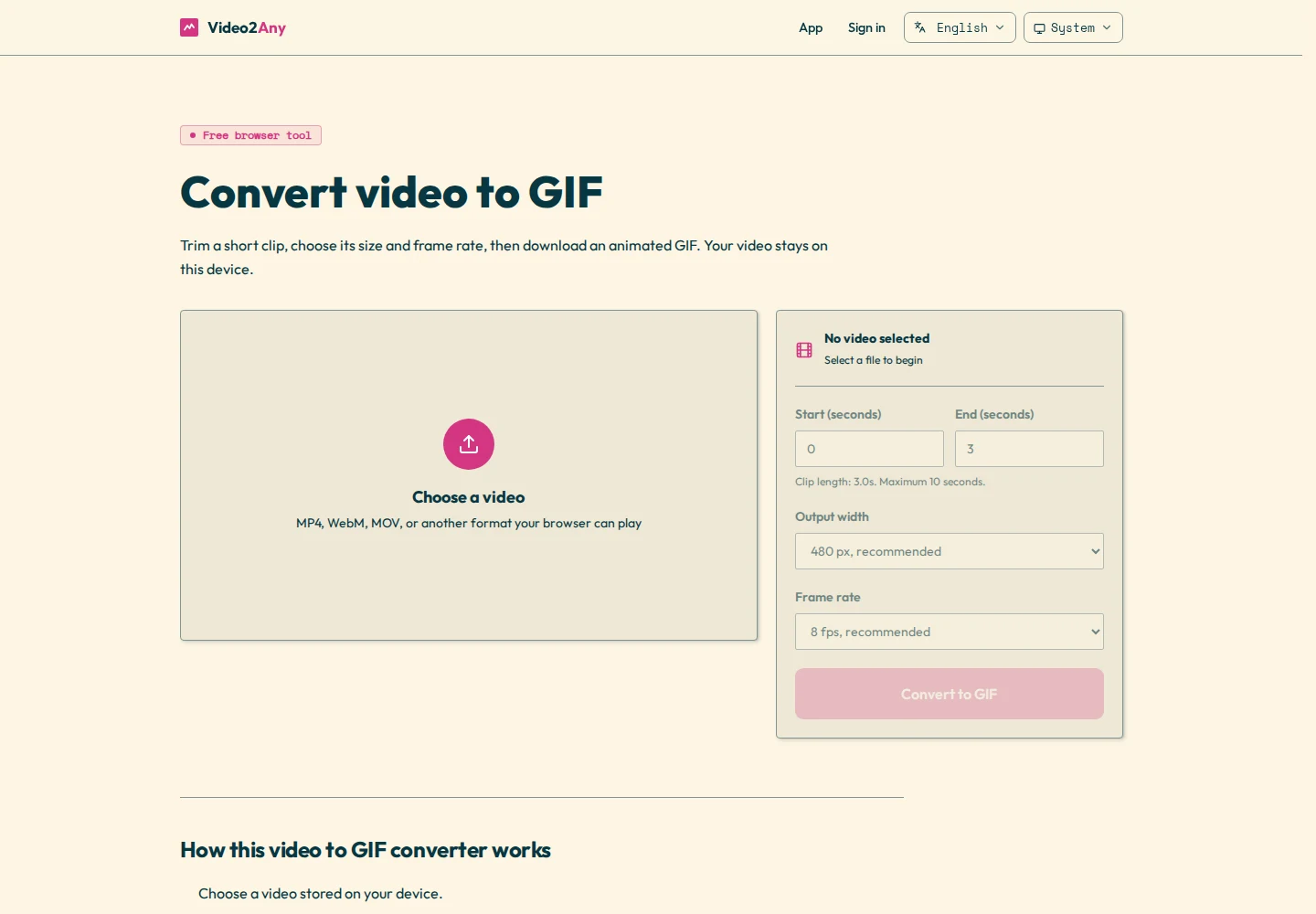Click the 'Output width' label
Image resolution: width=1316 pixels, height=914 pixels.
832,516
